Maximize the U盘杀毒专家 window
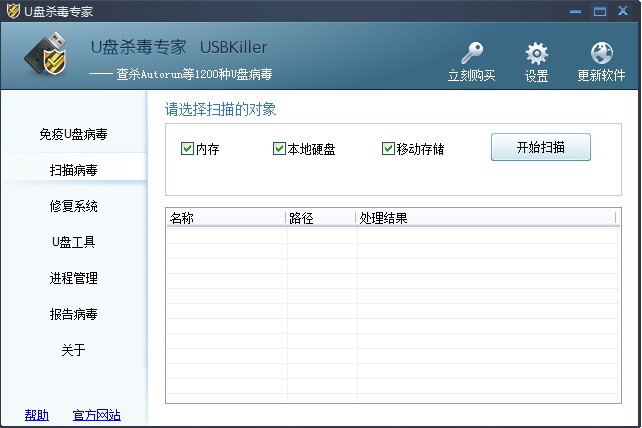Viewport: 642px width, 428px height. coord(600,11)
